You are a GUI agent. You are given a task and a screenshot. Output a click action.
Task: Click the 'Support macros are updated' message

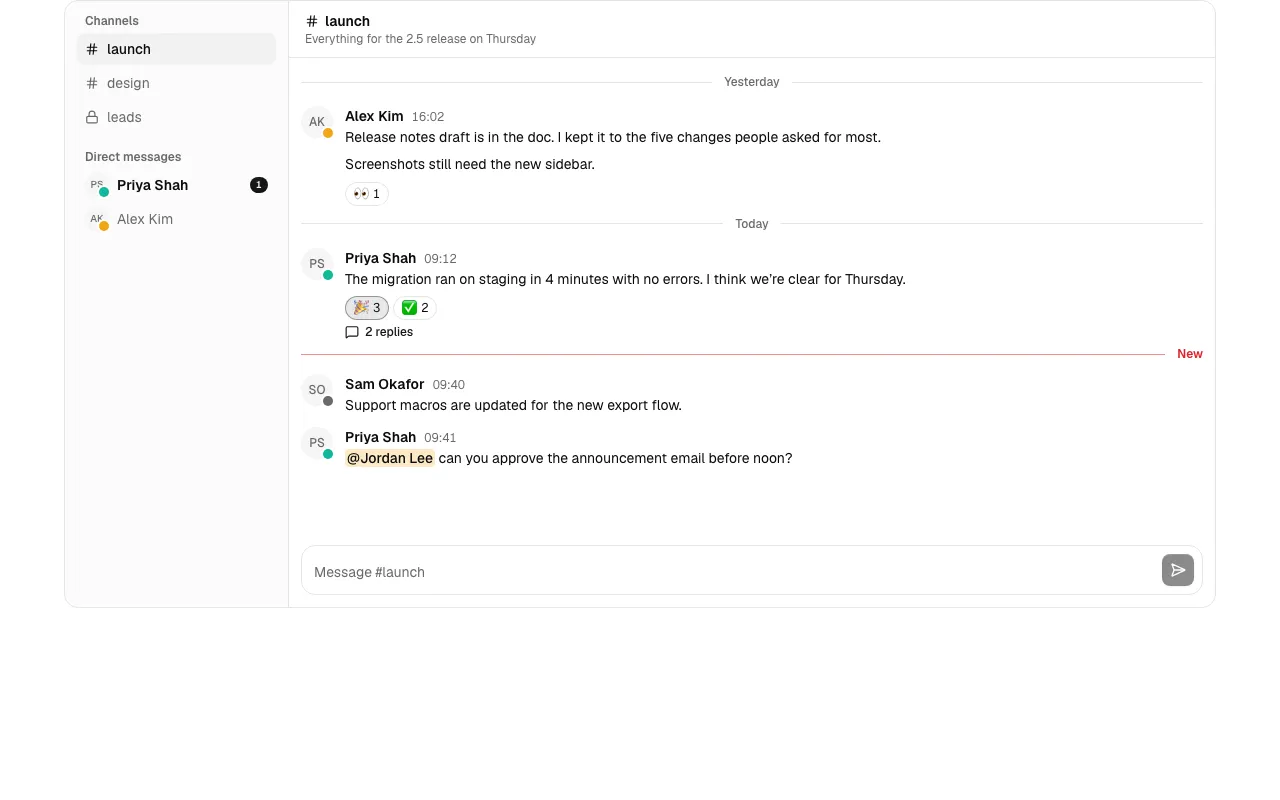[x=513, y=405]
